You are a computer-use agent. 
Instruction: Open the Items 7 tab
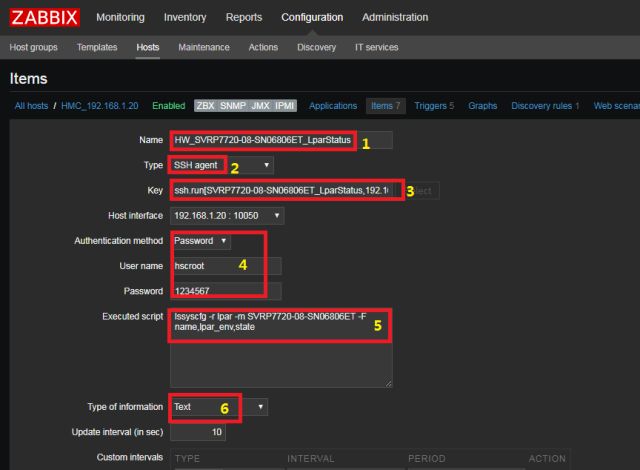386,106
